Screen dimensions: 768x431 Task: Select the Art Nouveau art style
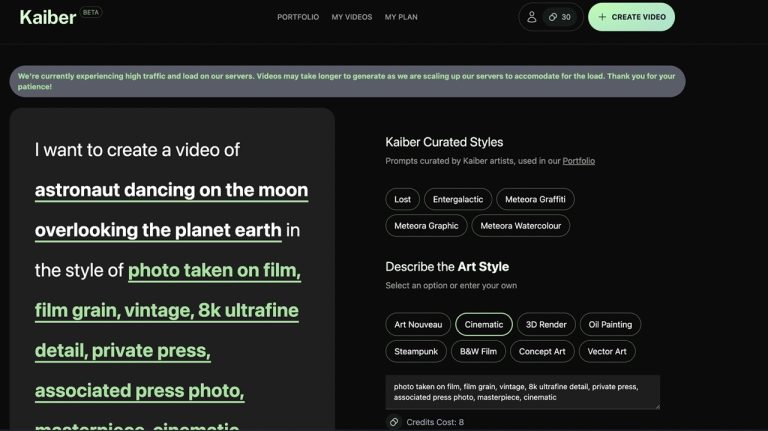[418, 324]
